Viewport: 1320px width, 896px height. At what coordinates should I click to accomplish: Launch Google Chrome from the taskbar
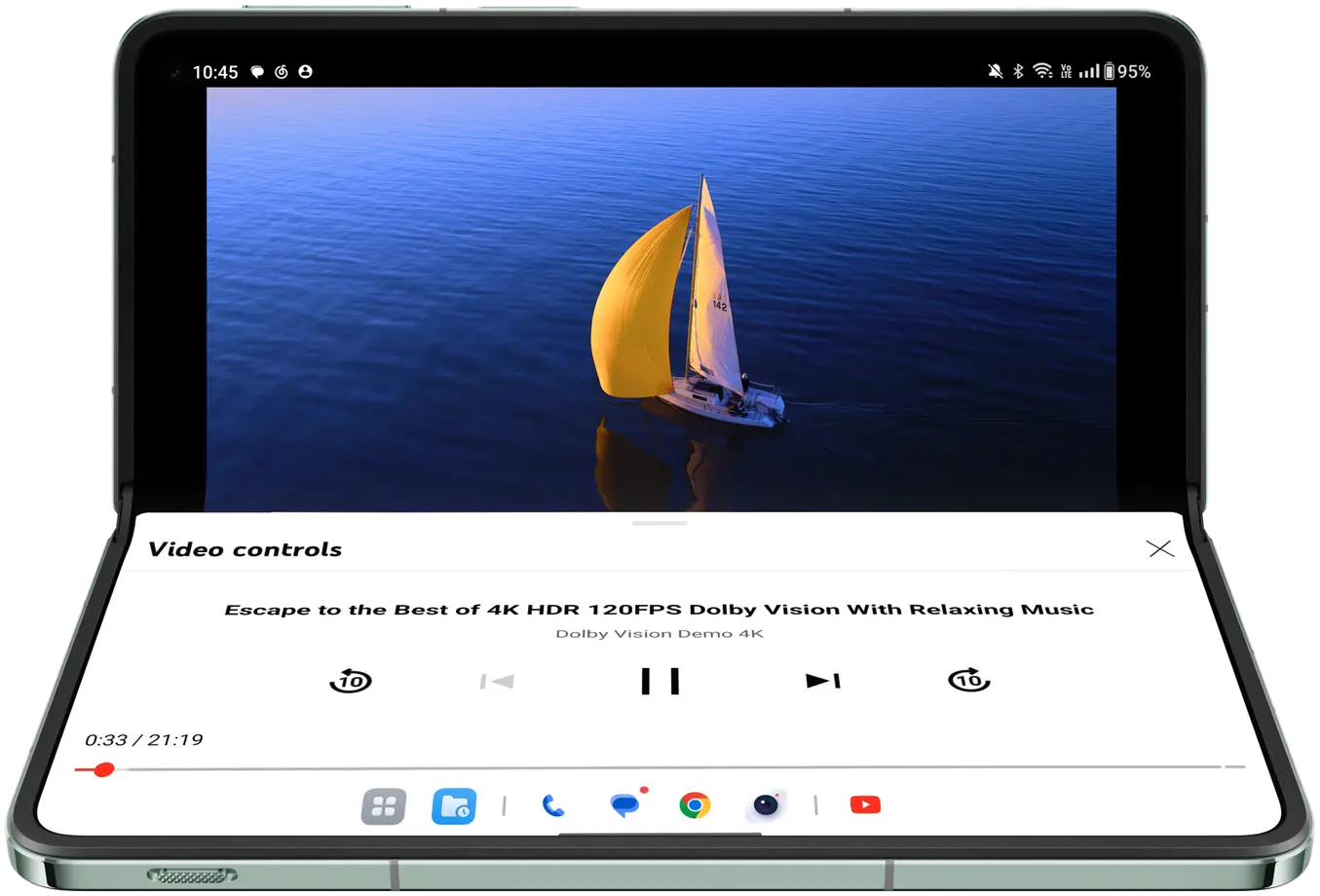[695, 805]
